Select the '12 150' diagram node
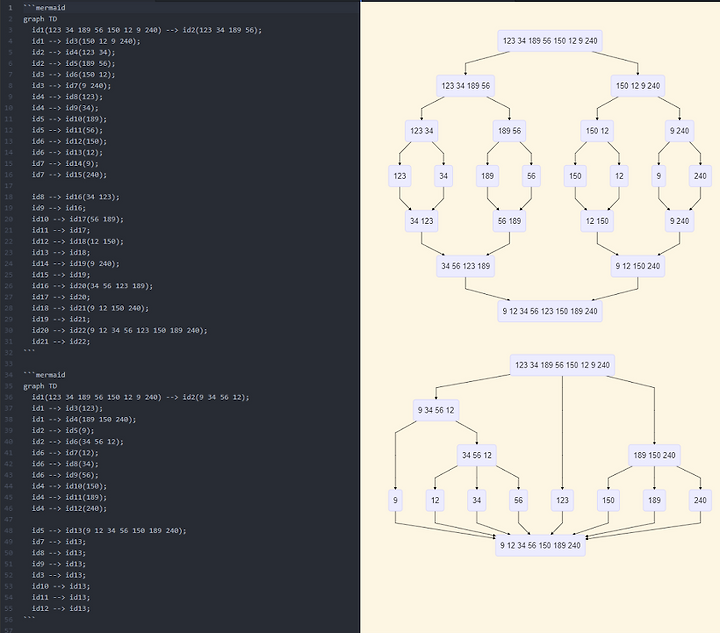 pos(597,221)
